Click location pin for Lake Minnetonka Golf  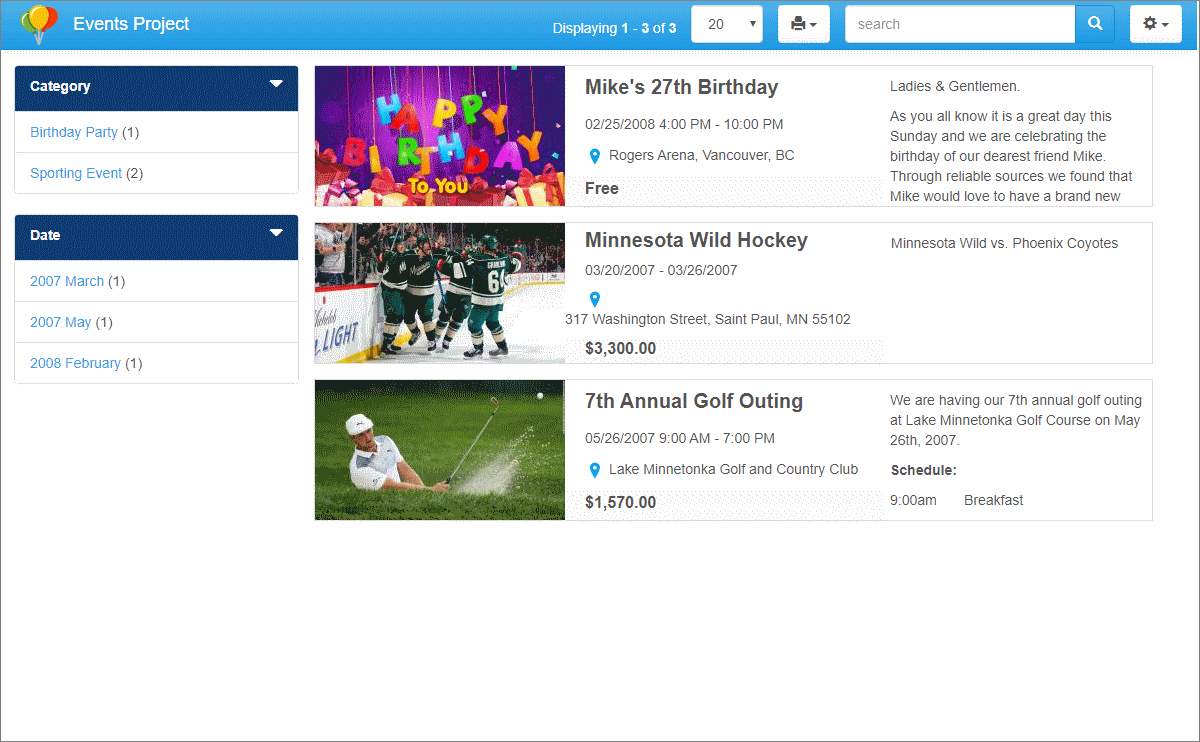click(595, 470)
